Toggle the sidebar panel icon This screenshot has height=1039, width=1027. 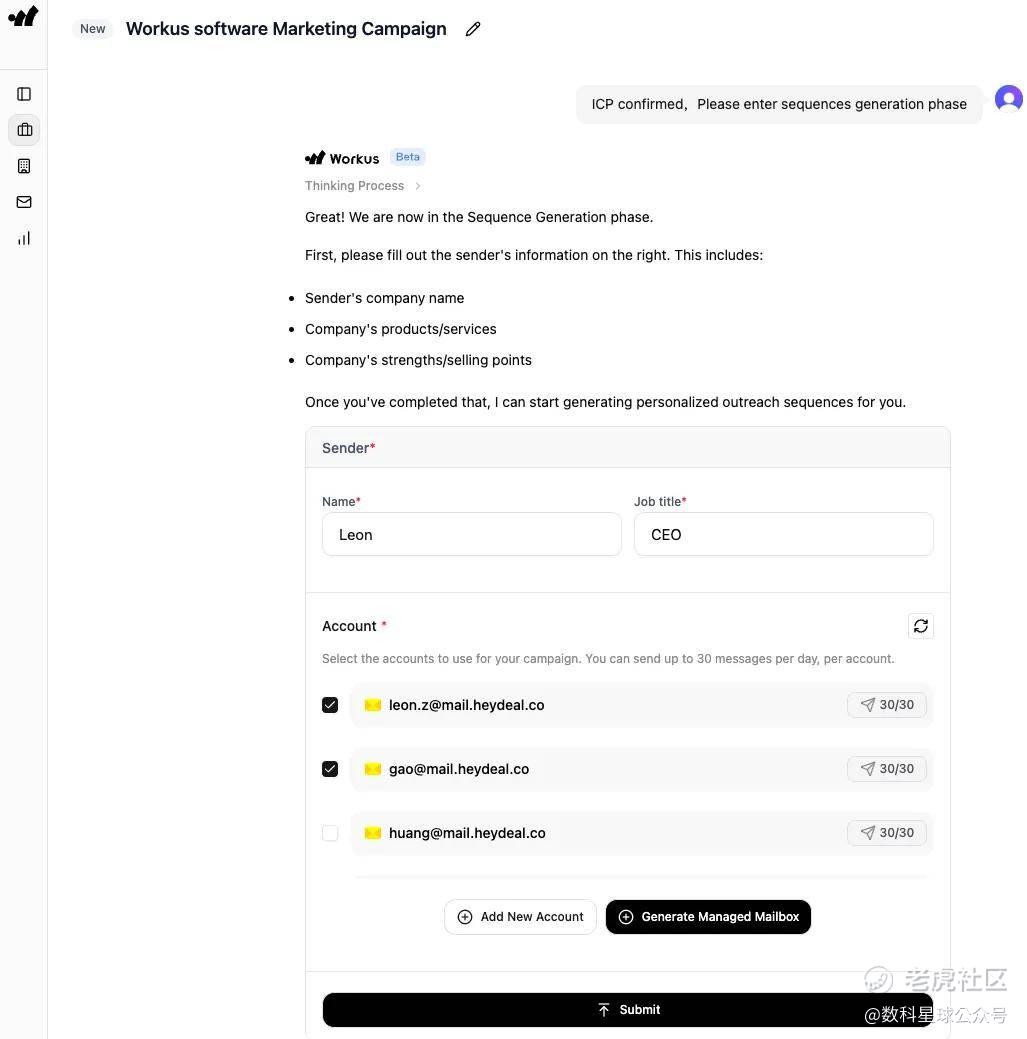point(24,94)
